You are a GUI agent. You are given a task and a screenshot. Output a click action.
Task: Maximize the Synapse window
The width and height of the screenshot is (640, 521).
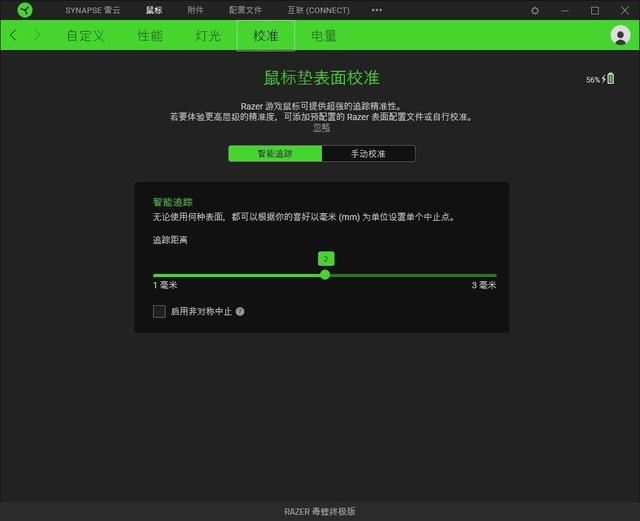coord(595,11)
